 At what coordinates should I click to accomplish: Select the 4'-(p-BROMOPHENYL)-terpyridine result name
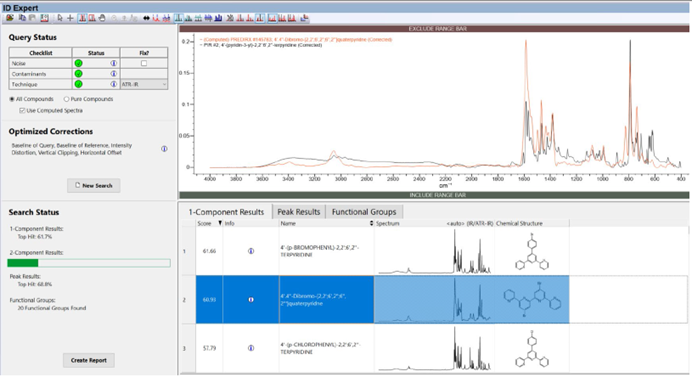[x=320, y=251]
